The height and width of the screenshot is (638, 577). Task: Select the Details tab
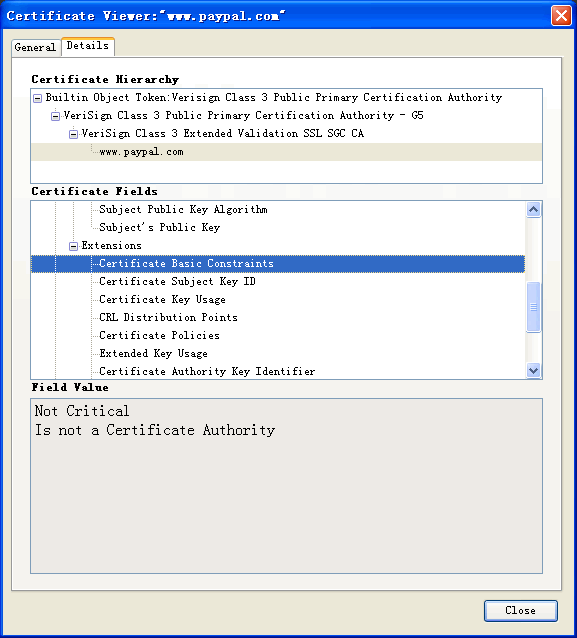(88, 46)
